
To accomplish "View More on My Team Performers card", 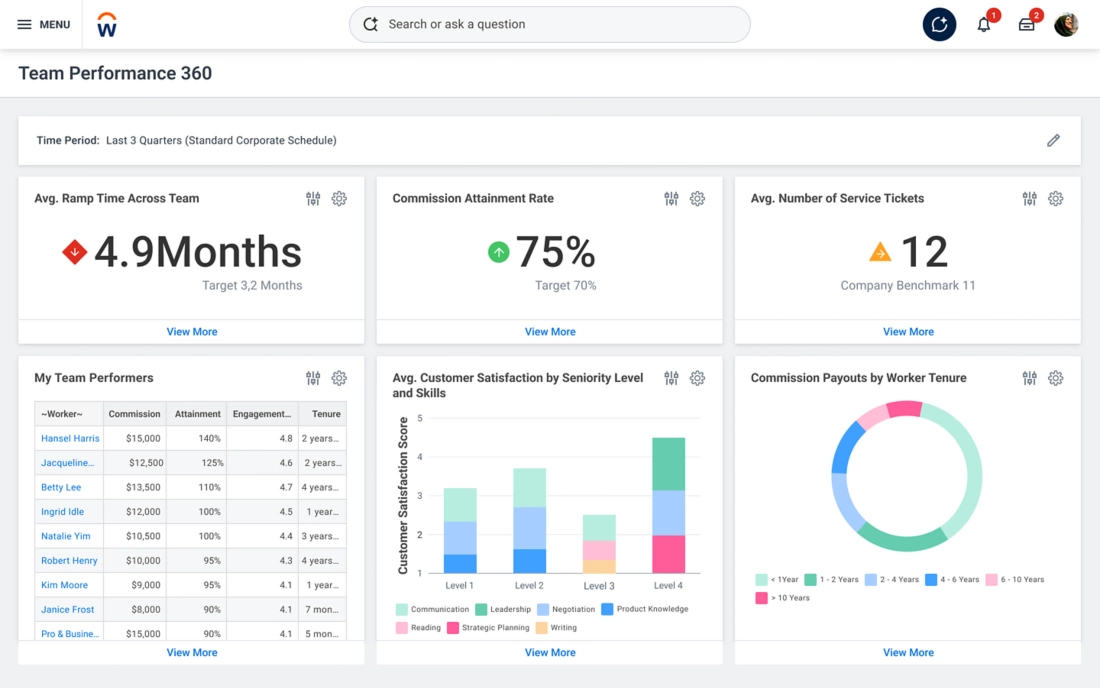I will 192,652.
